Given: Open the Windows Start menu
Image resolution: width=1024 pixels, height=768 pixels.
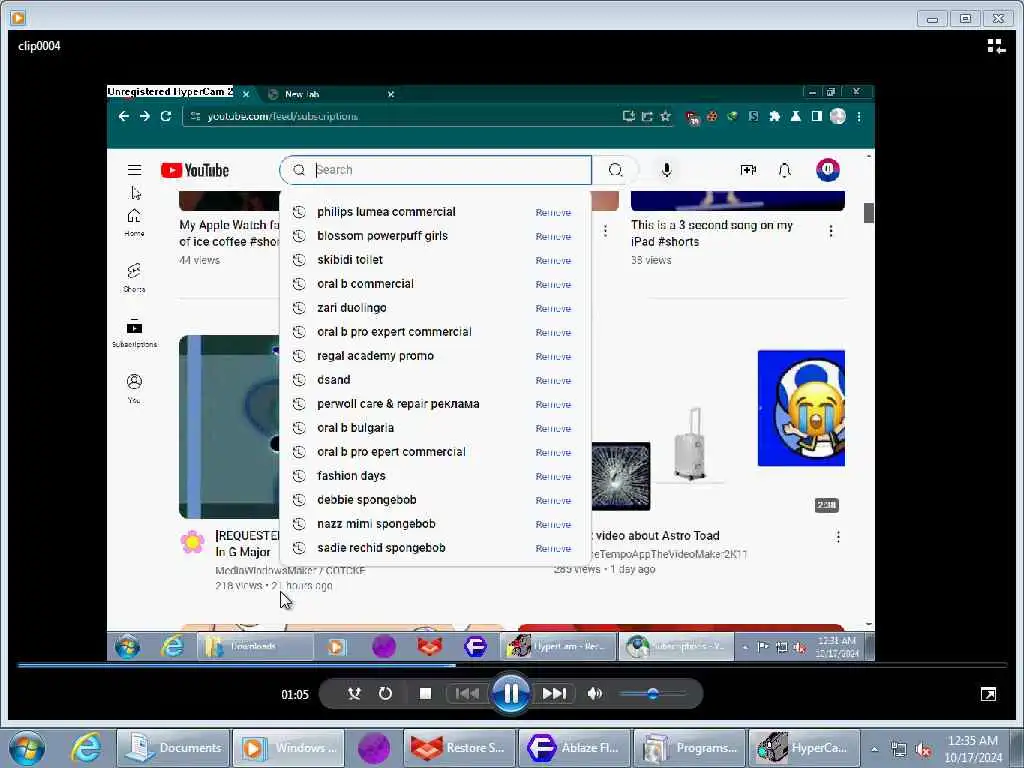Looking at the screenshot, I should click(27, 748).
